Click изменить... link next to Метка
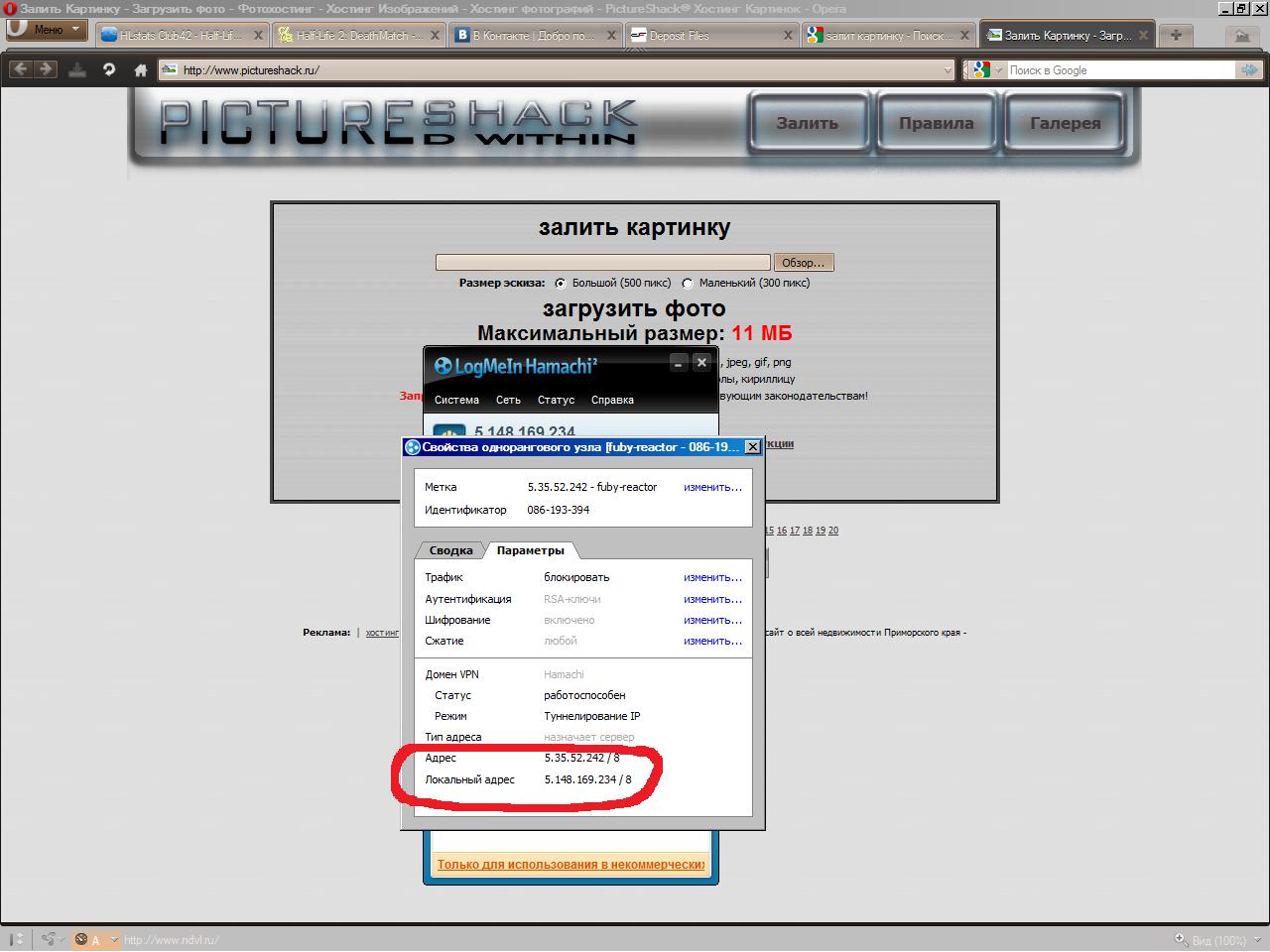The image size is (1270, 952). coord(712,487)
